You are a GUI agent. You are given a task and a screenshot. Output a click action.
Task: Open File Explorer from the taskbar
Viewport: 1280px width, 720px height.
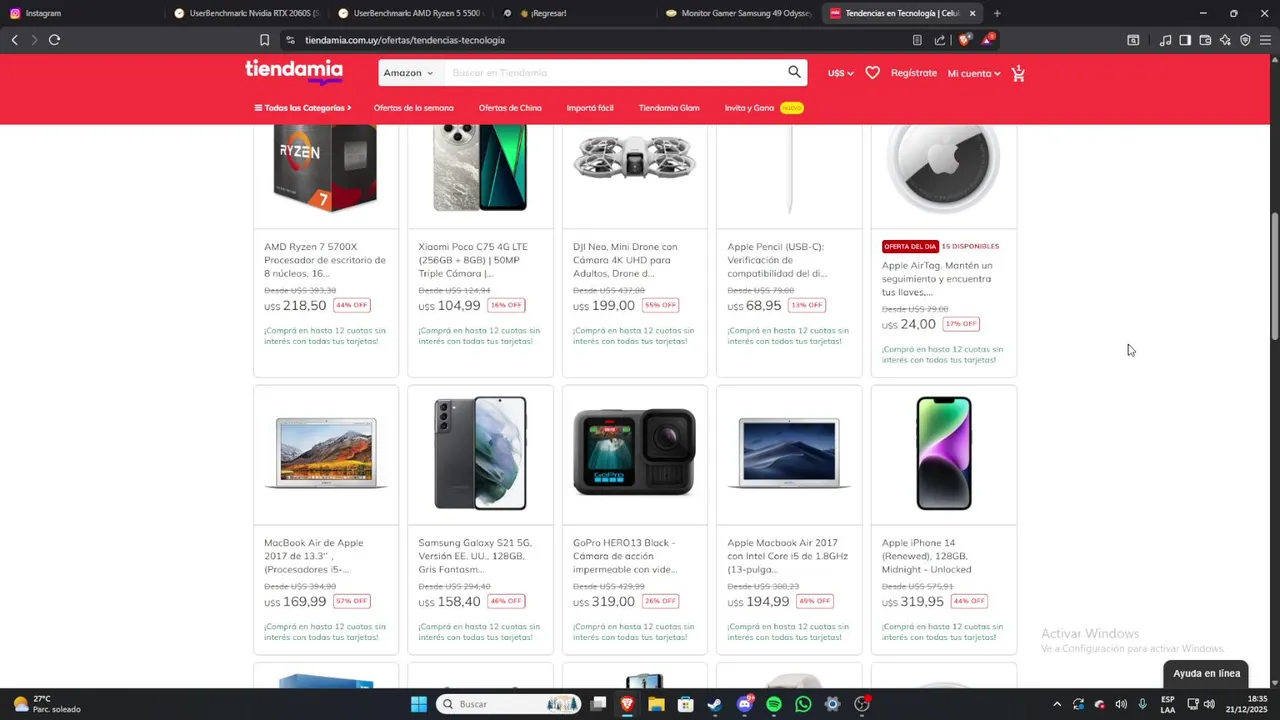point(656,704)
